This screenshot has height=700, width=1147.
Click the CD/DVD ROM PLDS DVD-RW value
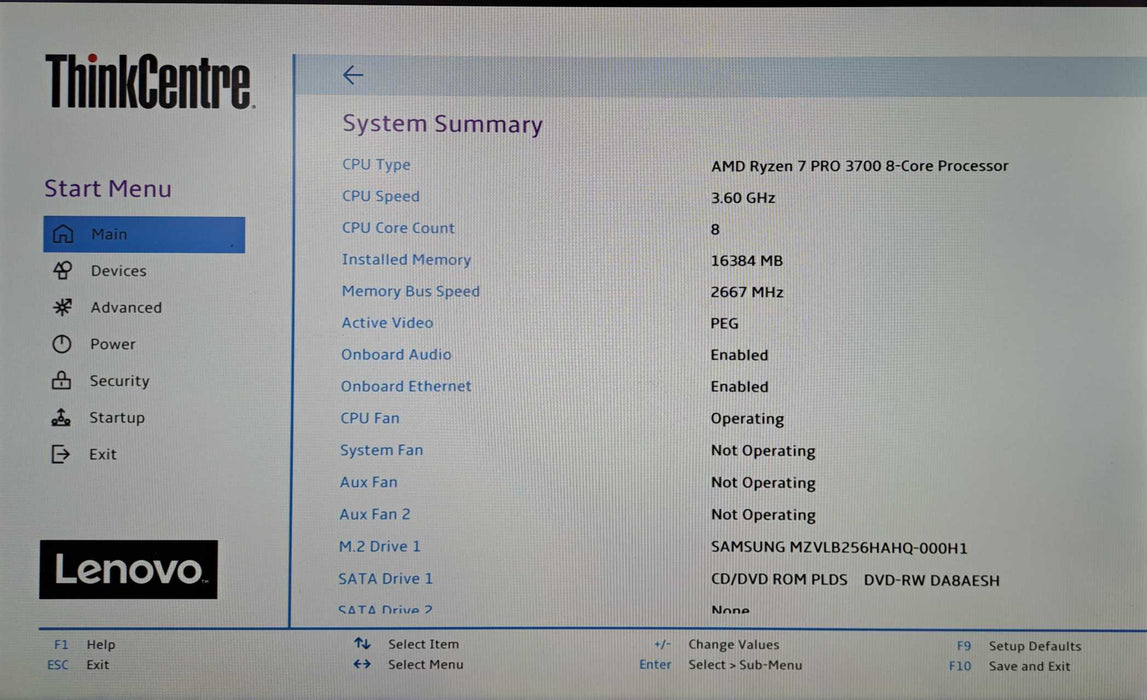(855, 580)
